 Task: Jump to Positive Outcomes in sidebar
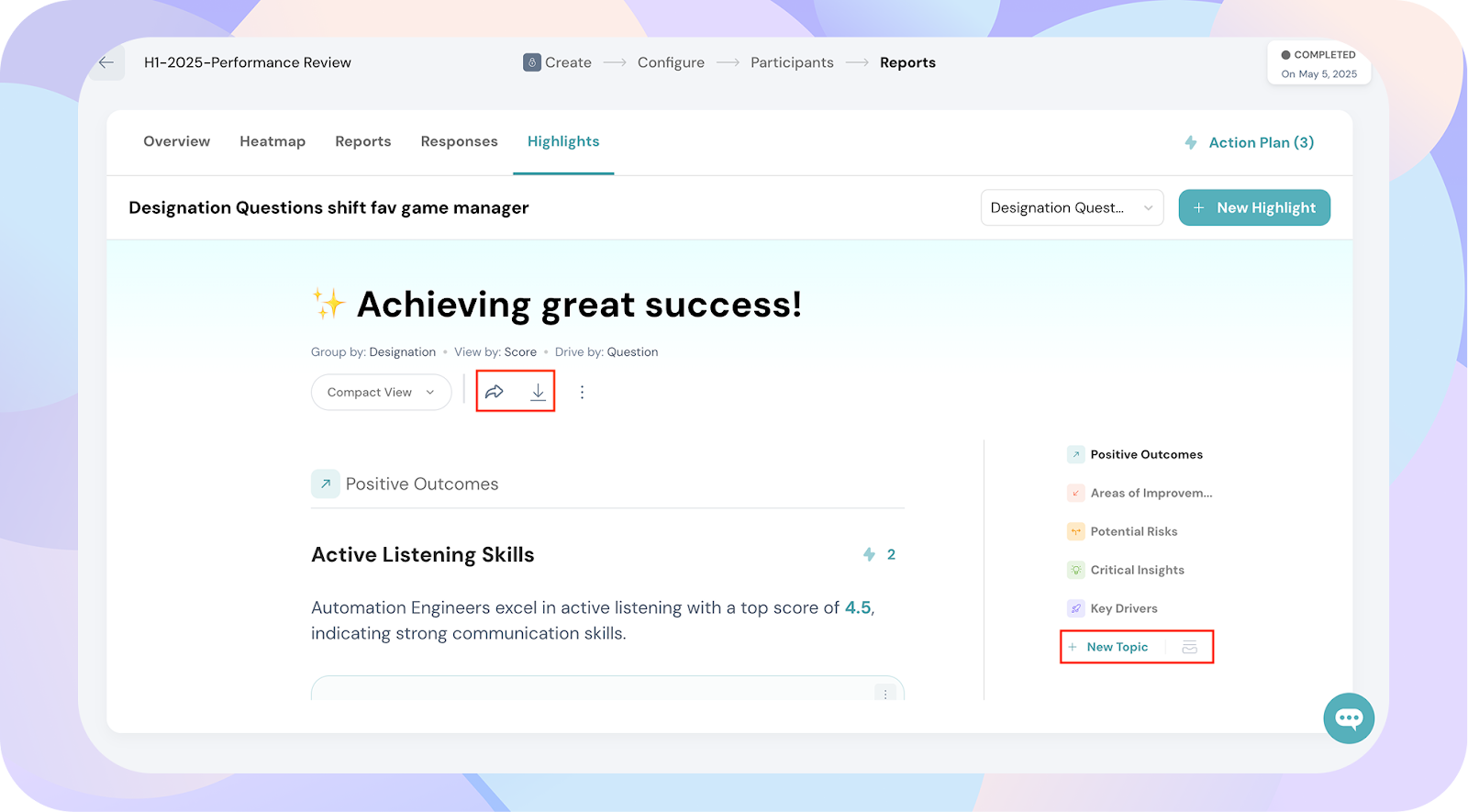[x=1146, y=454]
